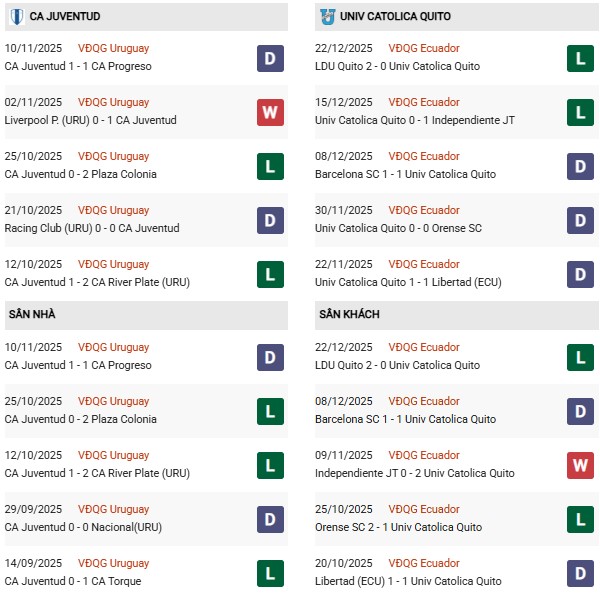Click the Univ Catolica Quito team crest
Image resolution: width=600 pixels, height=594 pixels.
tap(327, 16)
